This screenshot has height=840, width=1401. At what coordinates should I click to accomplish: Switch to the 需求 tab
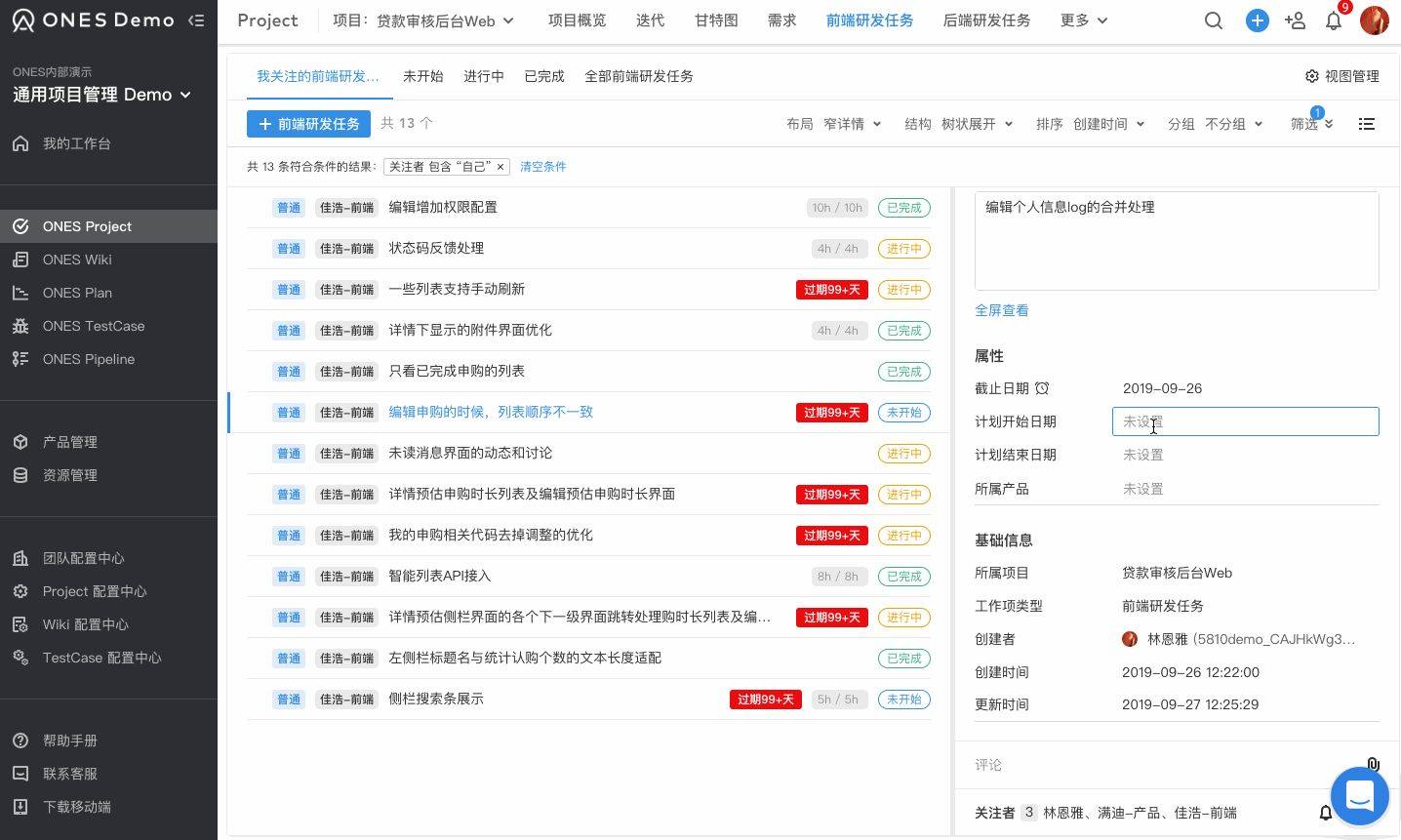point(781,20)
